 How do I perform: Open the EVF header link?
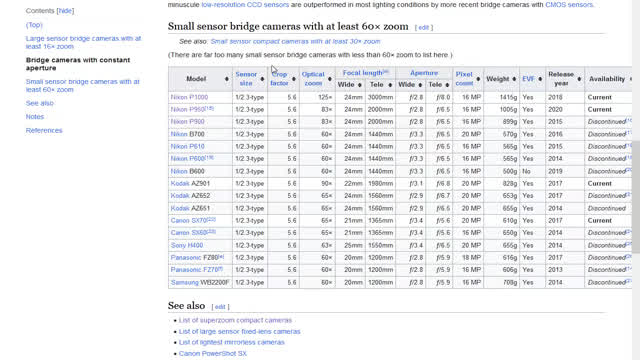click(x=528, y=79)
